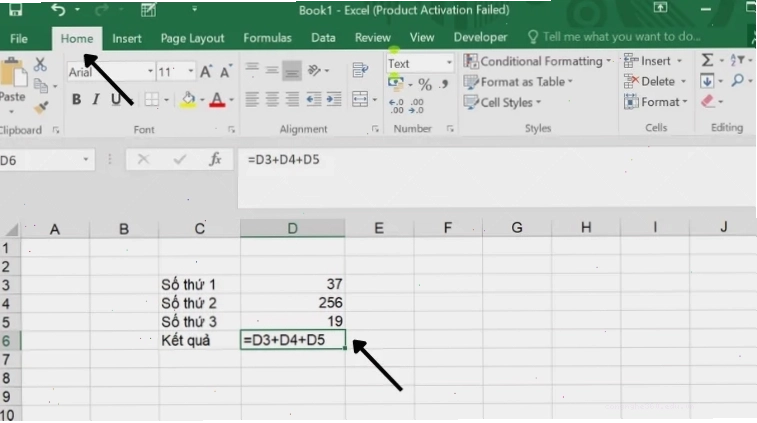
Task: Merge and center cells
Action: pyautogui.click(x=360, y=99)
